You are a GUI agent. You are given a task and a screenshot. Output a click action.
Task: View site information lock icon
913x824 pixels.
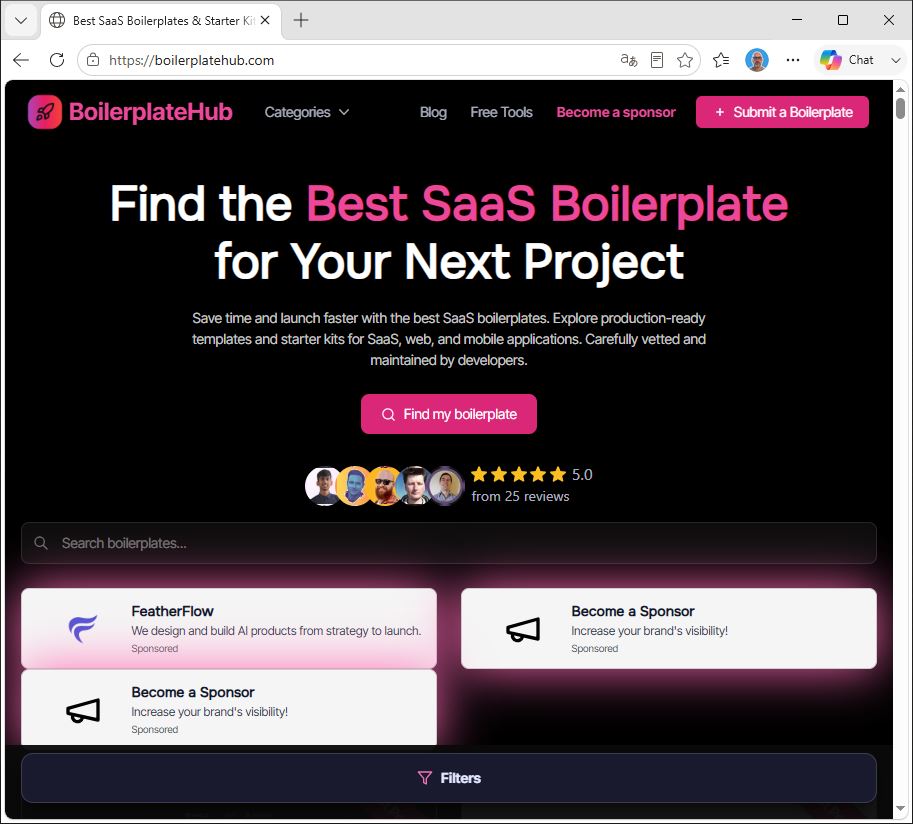point(93,60)
